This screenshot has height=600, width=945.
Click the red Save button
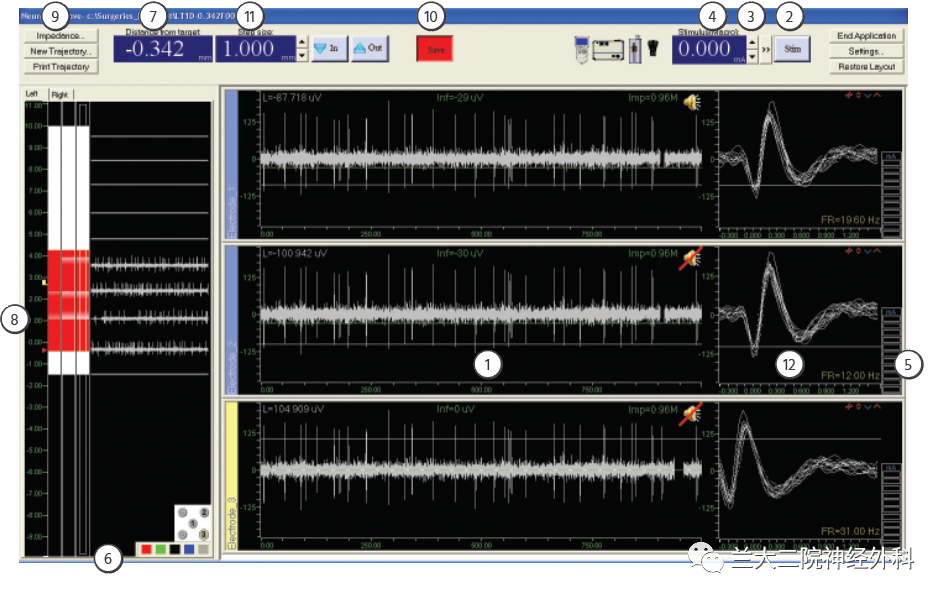pyautogui.click(x=435, y=49)
